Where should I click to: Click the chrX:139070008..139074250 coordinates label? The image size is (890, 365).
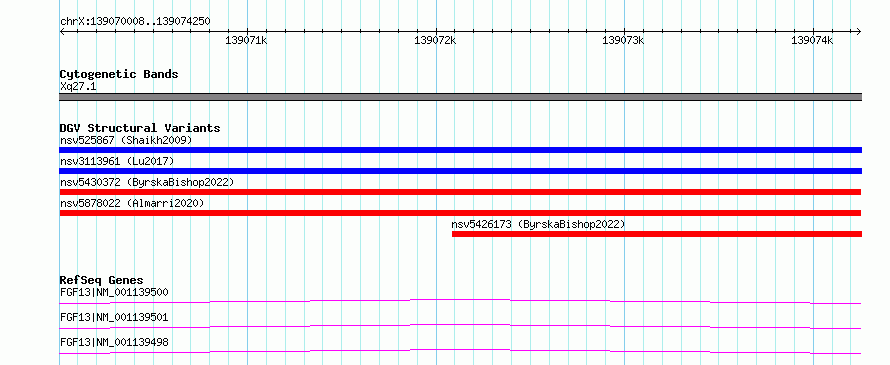pyautogui.click(x=135, y=22)
